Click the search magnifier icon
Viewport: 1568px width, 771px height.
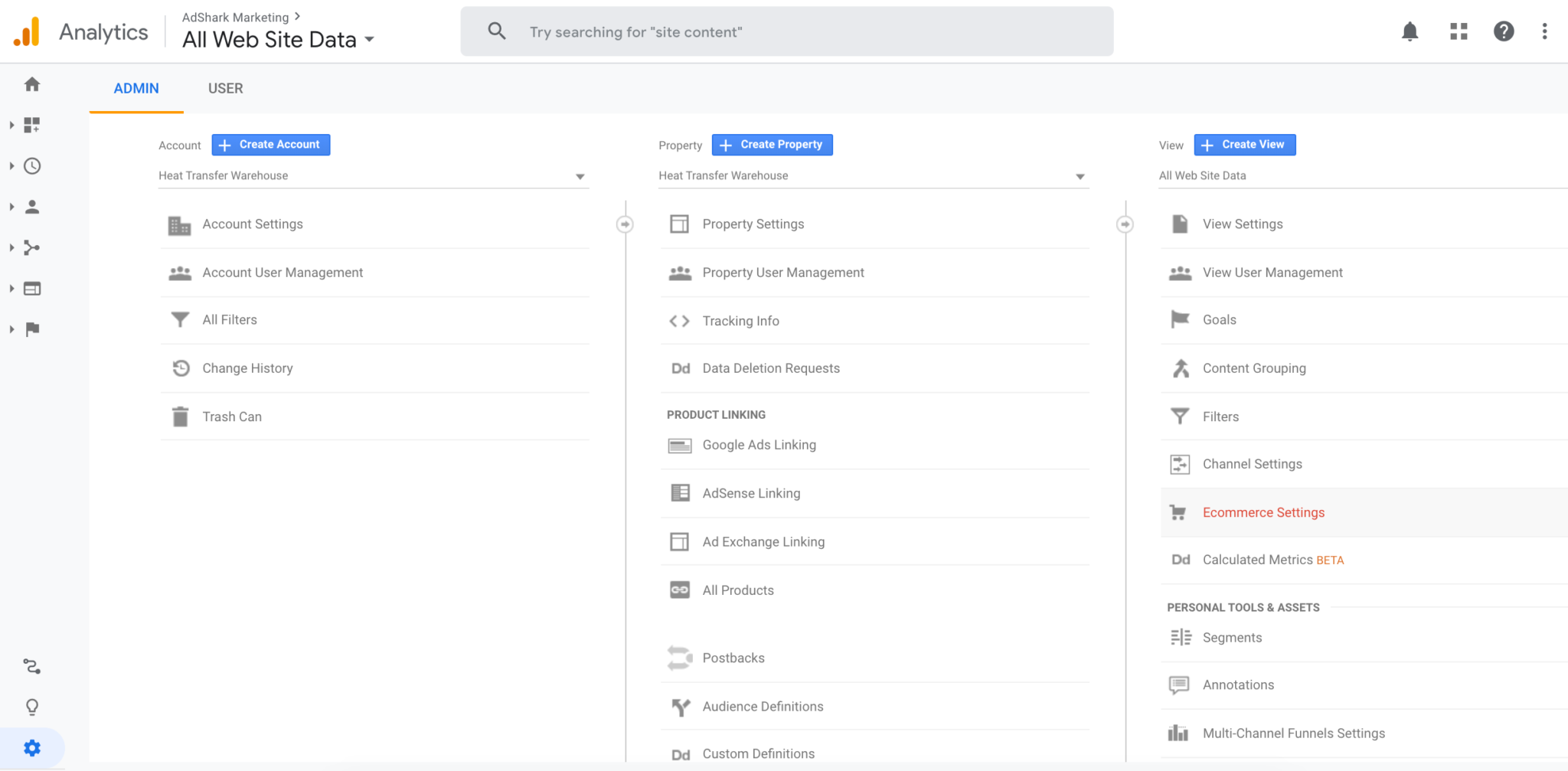[497, 31]
